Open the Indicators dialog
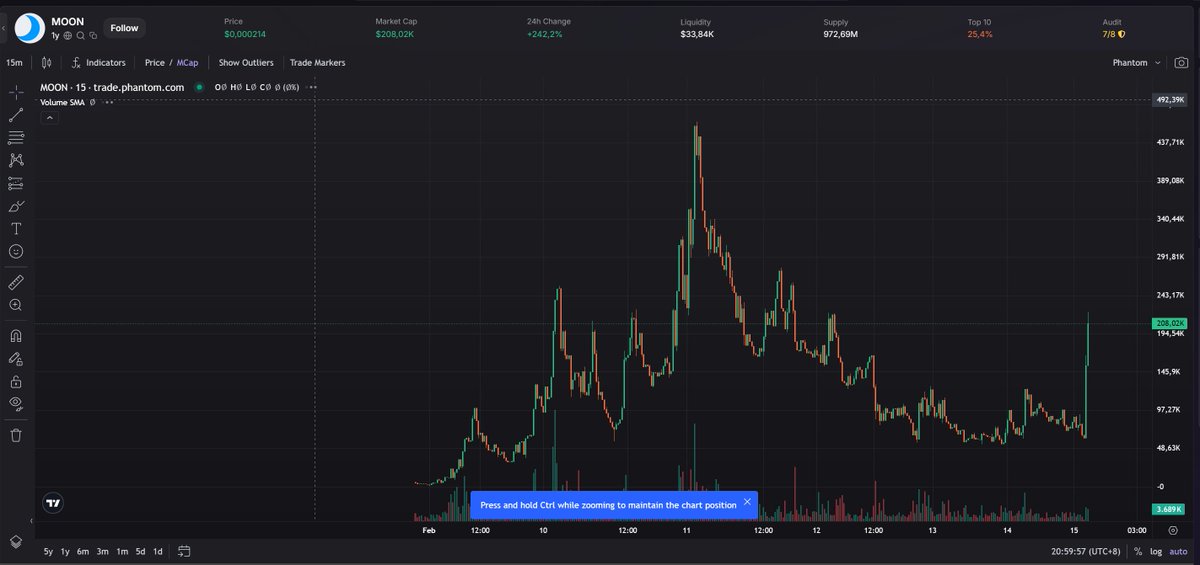1200x565 pixels. (99, 62)
